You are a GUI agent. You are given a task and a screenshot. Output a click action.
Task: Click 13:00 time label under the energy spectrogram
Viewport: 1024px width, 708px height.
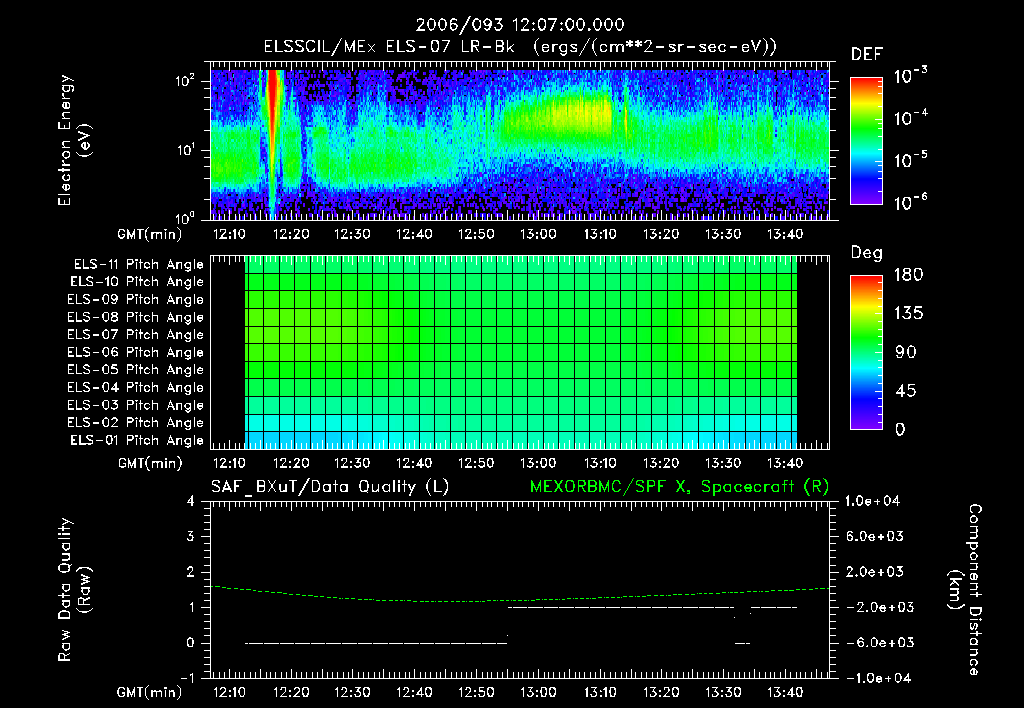pos(537,234)
